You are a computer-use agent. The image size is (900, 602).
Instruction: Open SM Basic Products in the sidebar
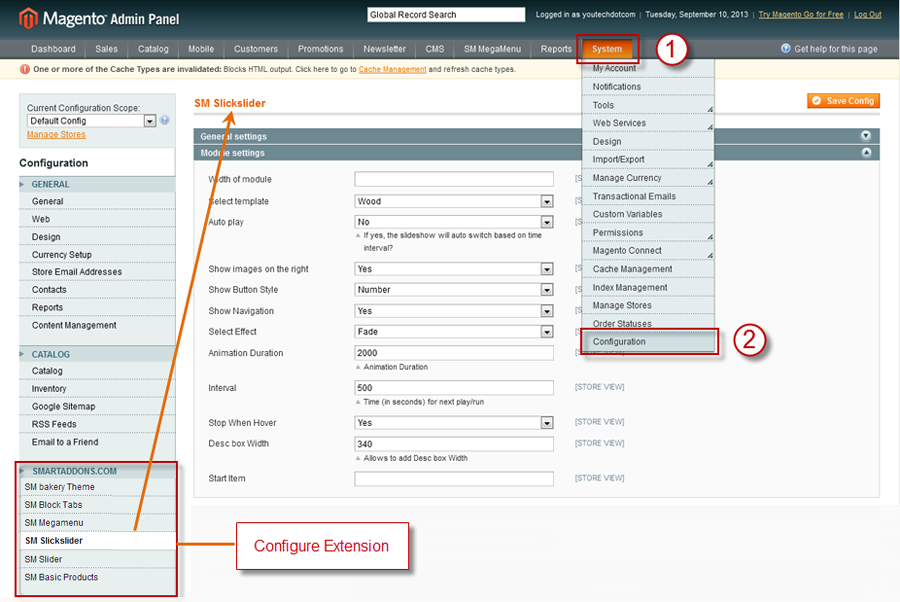(97, 577)
